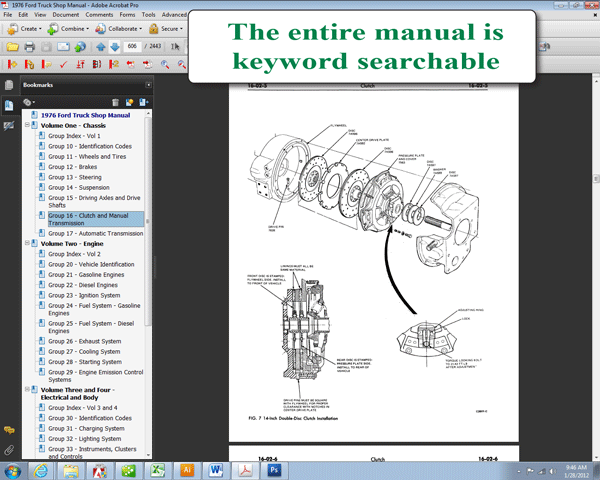Open the Combine dropdown menu

pos(68,29)
